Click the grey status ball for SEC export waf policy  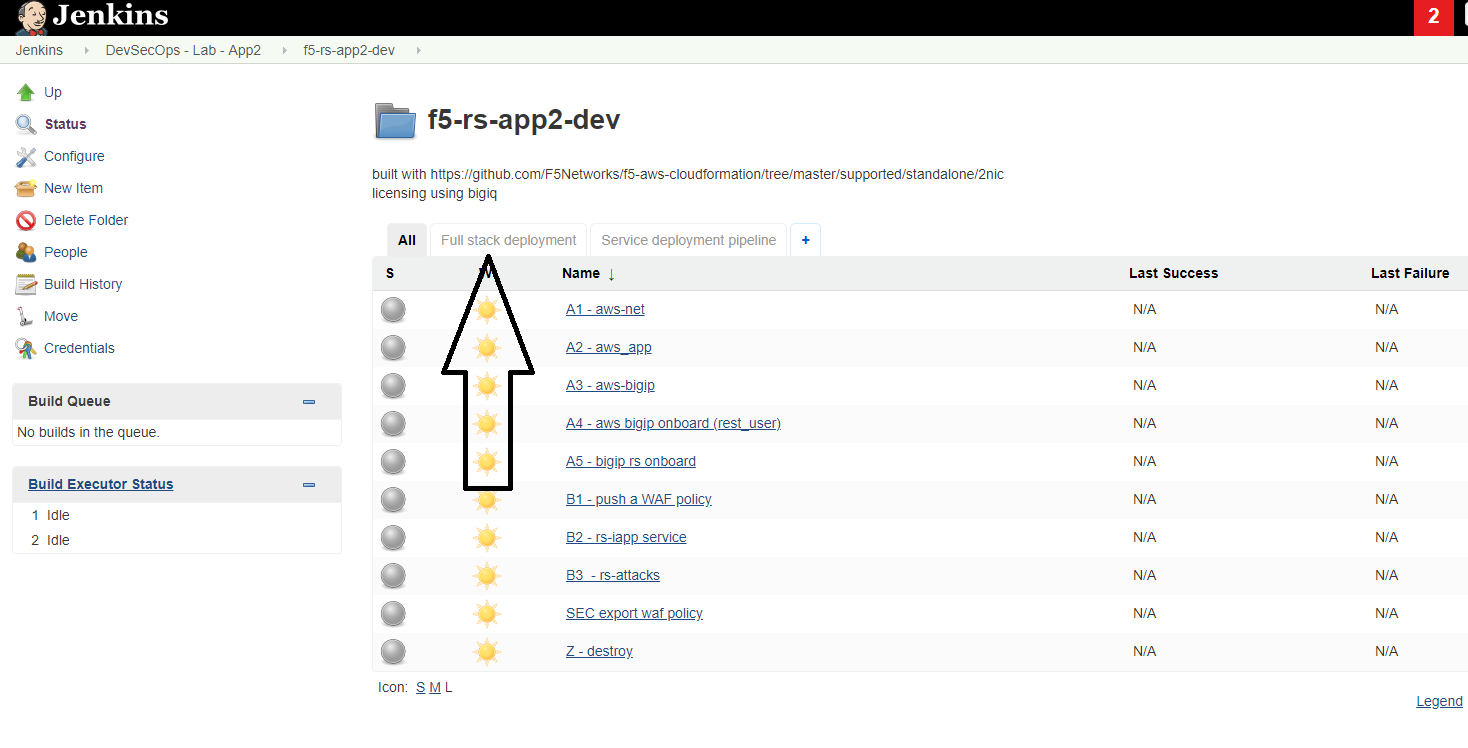(393, 613)
